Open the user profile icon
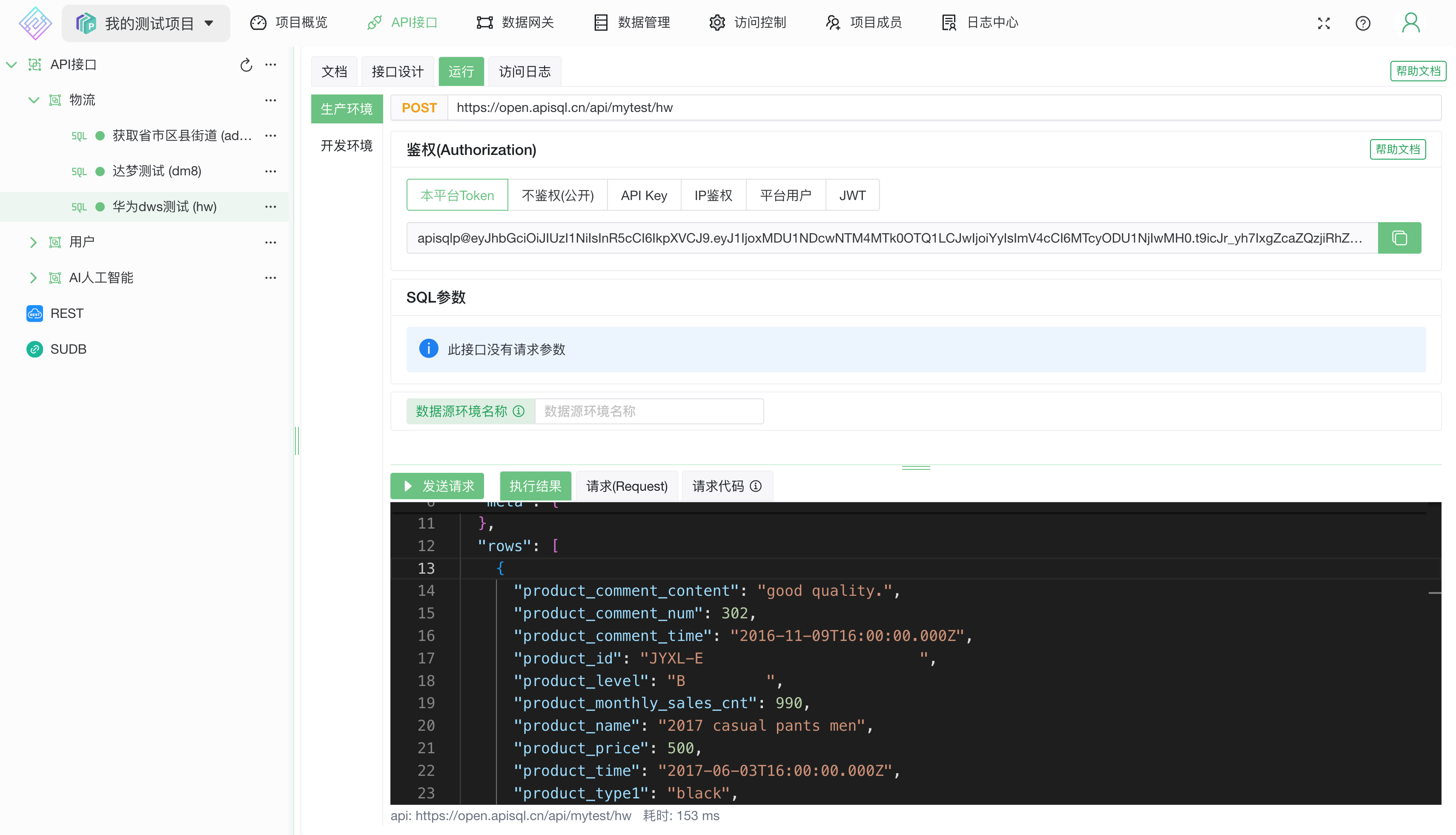Screen dimensions: 1456x835 [1411, 23]
